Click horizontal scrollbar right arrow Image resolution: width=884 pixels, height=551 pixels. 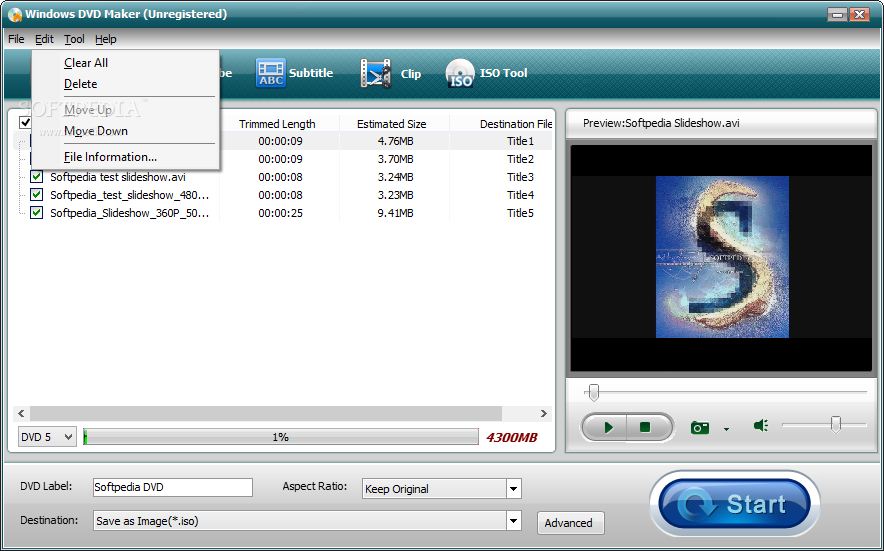[x=543, y=413]
